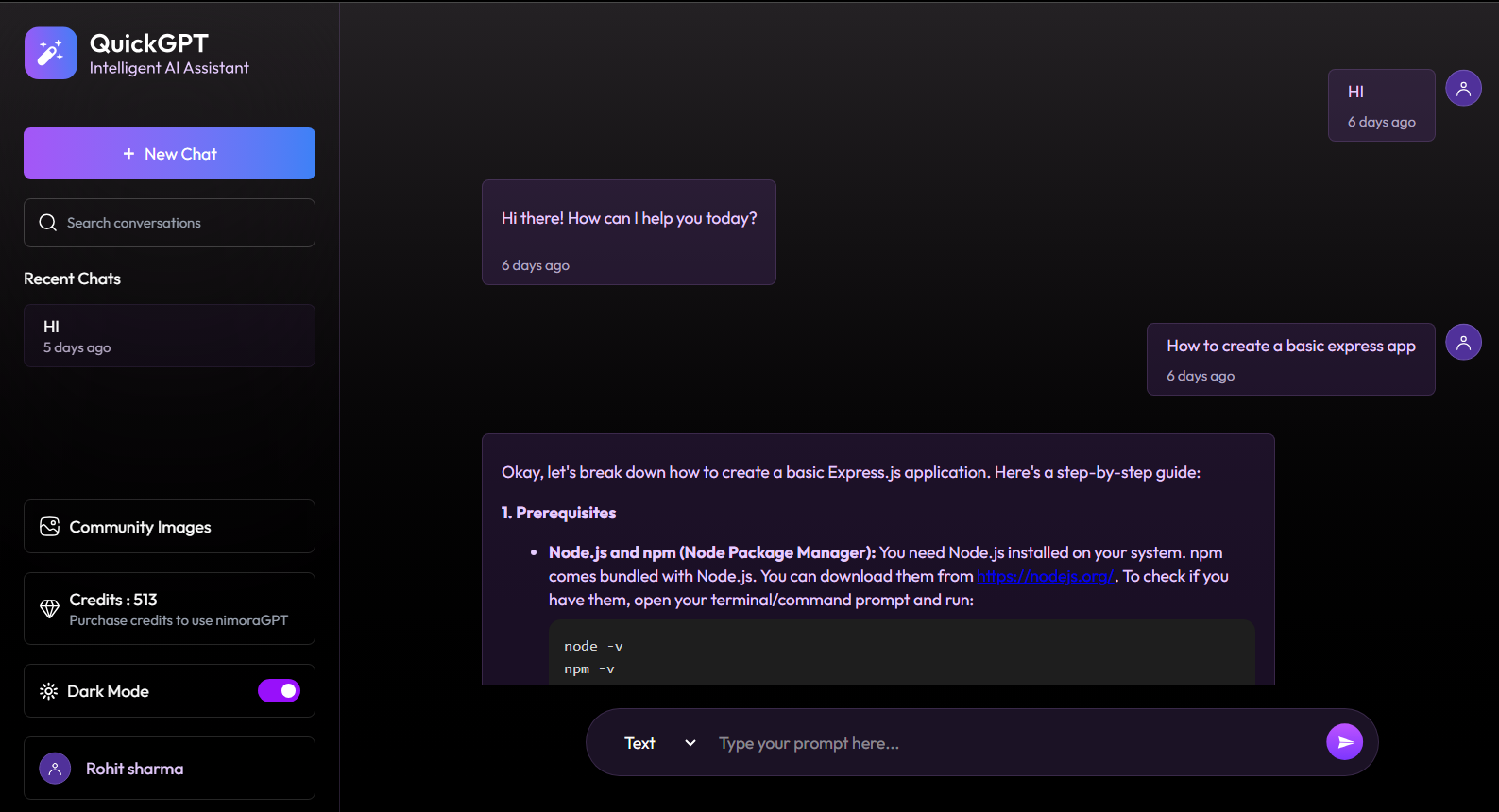
Task: Turn off the Dark Mode toggle
Action: 279,691
